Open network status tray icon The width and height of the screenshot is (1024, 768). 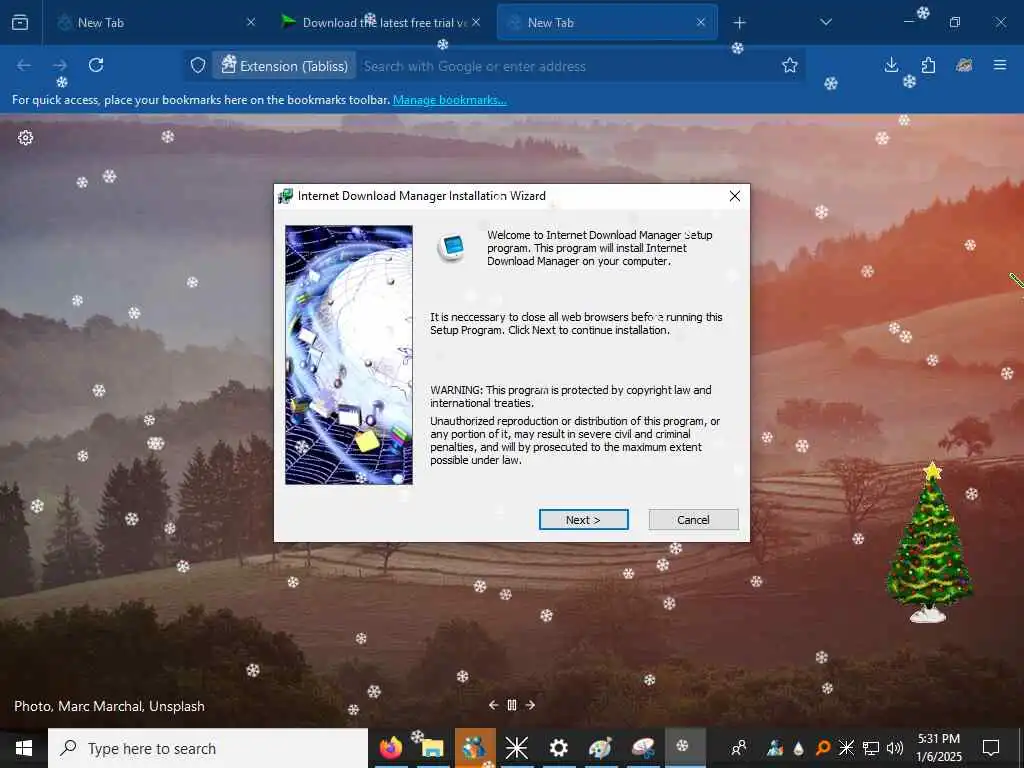point(871,748)
